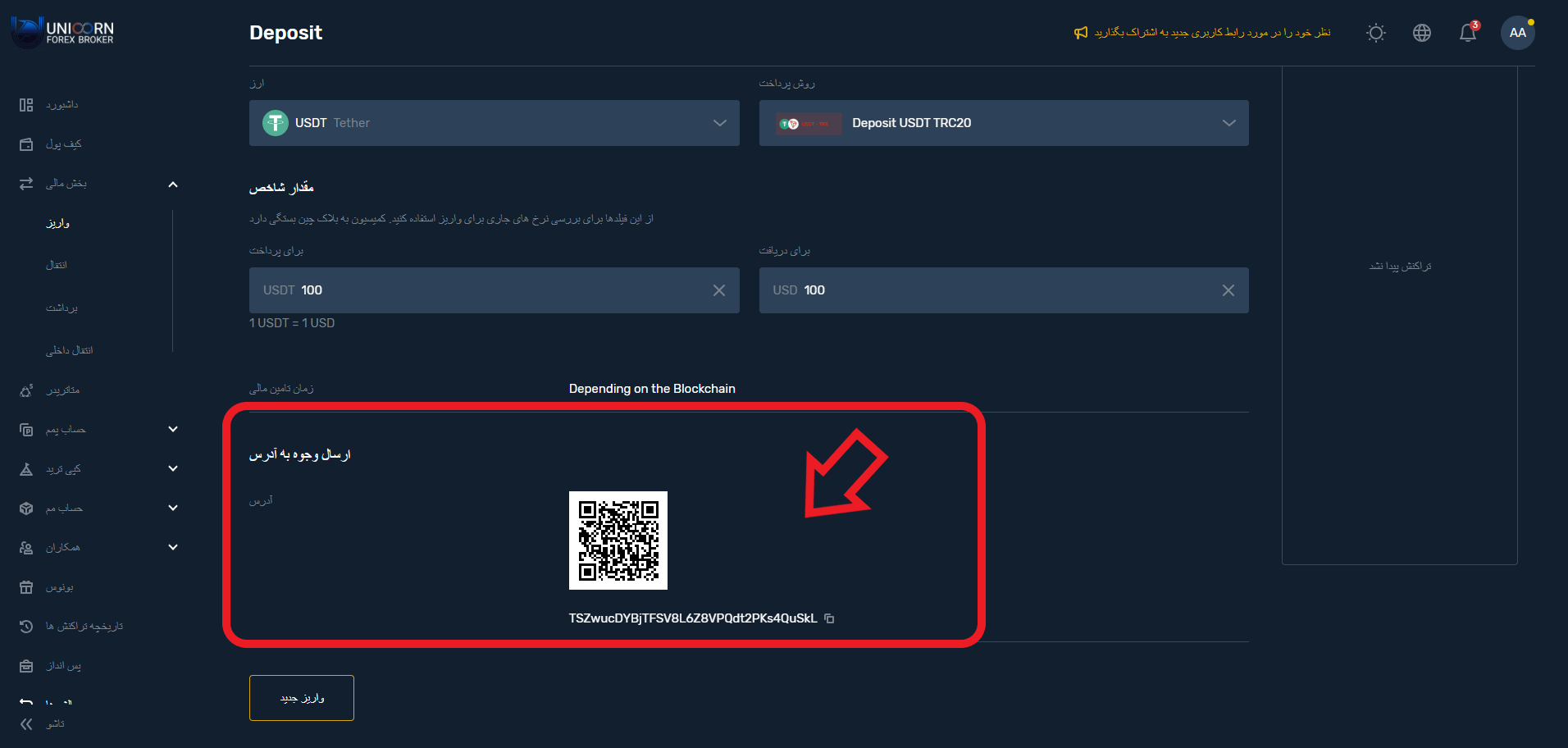Open notifications bell with badge 3
The width and height of the screenshot is (1568, 748).
pyautogui.click(x=1468, y=32)
